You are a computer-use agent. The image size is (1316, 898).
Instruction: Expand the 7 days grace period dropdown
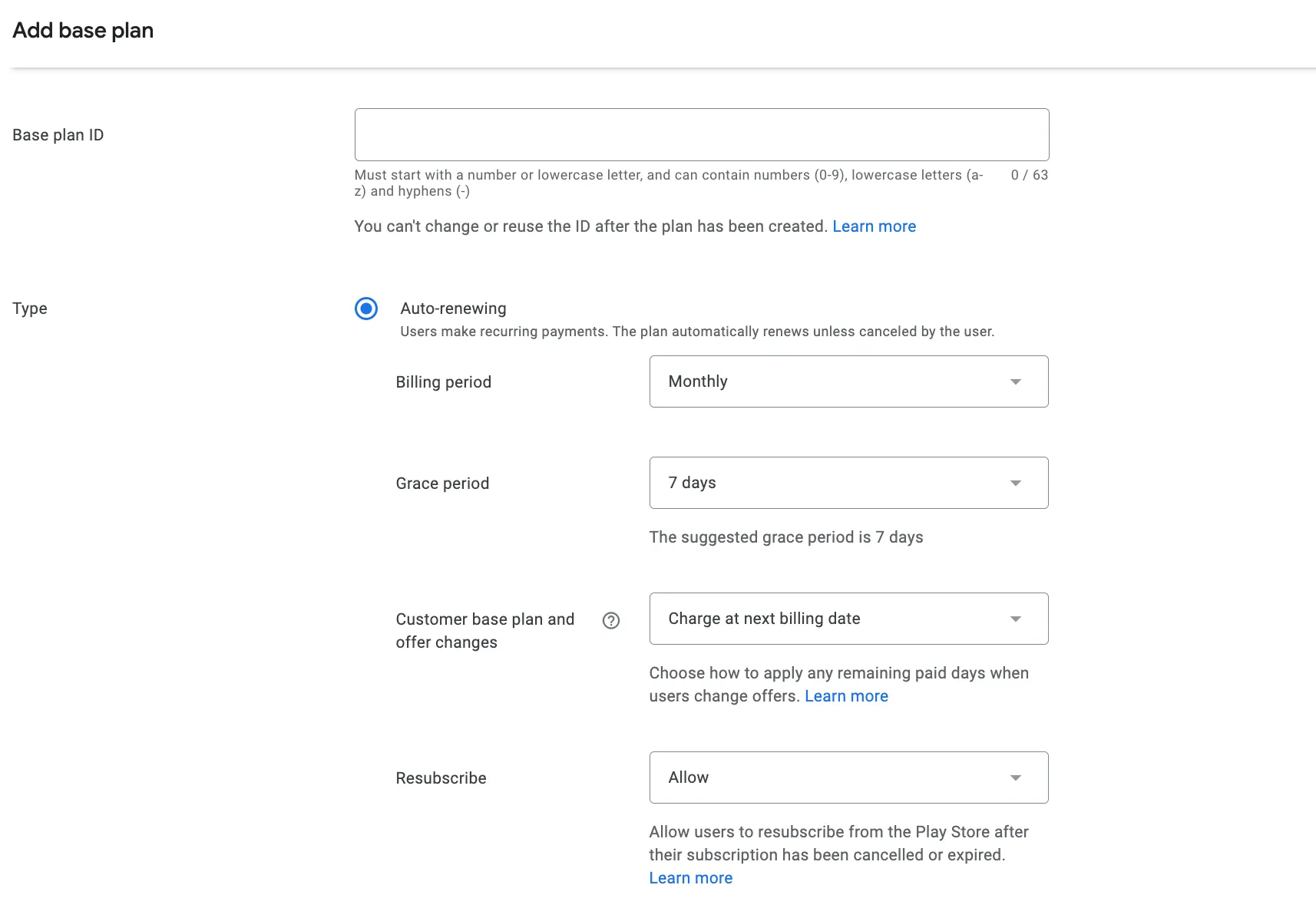coord(829,483)
